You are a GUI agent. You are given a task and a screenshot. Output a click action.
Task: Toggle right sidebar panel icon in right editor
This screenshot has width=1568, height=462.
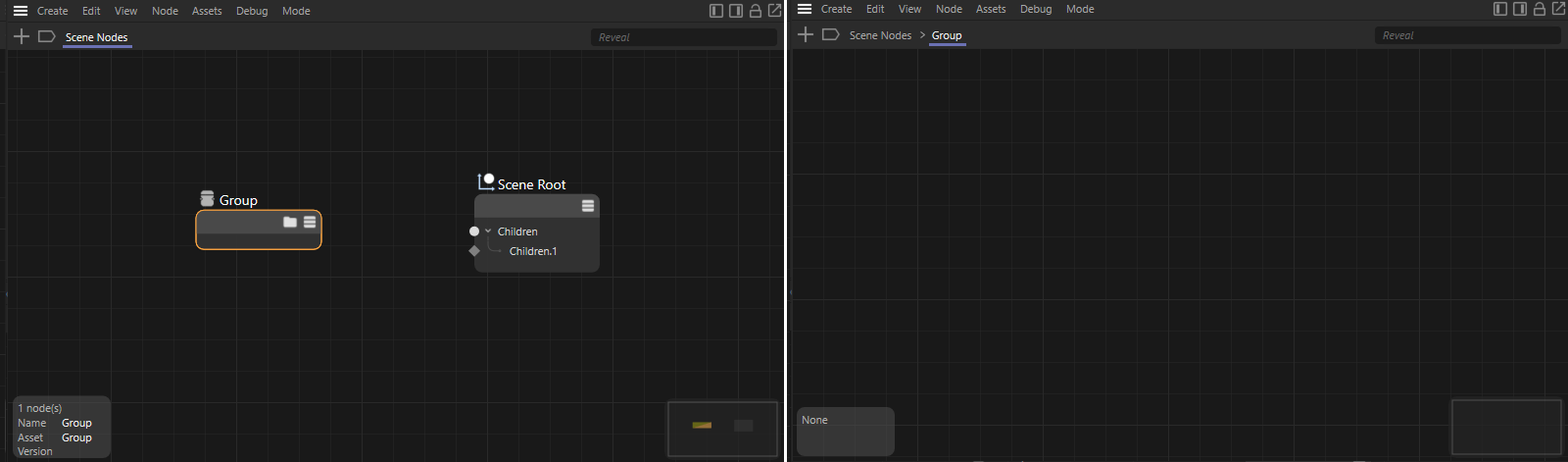coord(1520,9)
